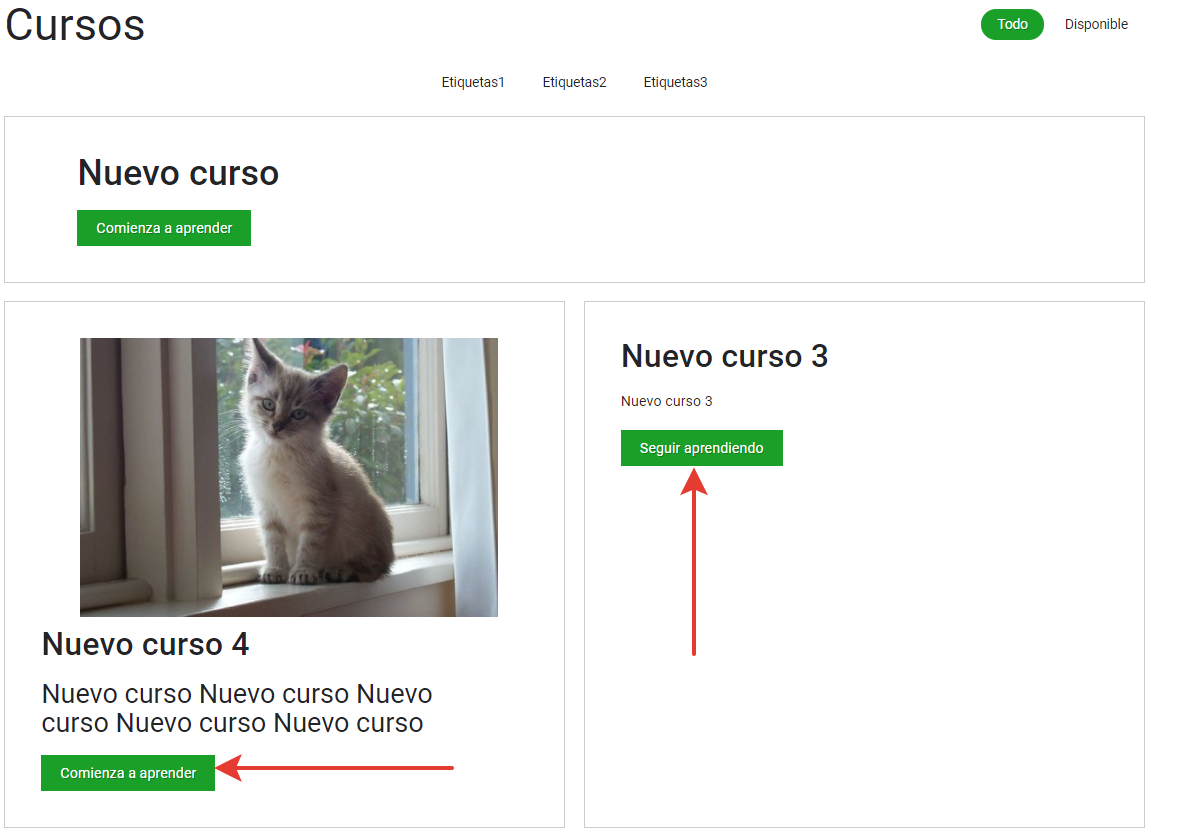Open the Nuevo curso 3 title heading
The image size is (1177, 840).
point(724,356)
